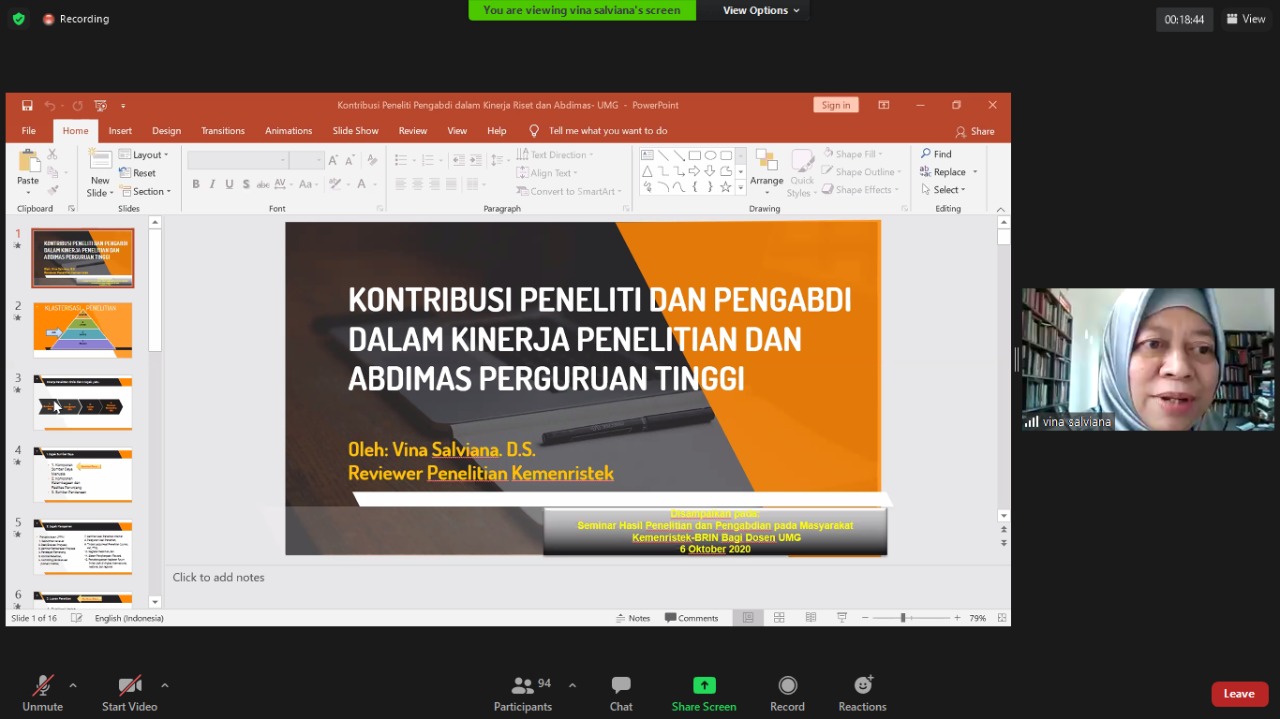Start Video in the Zoom toolbar
The width and height of the screenshot is (1280, 719).
pyautogui.click(x=129, y=692)
